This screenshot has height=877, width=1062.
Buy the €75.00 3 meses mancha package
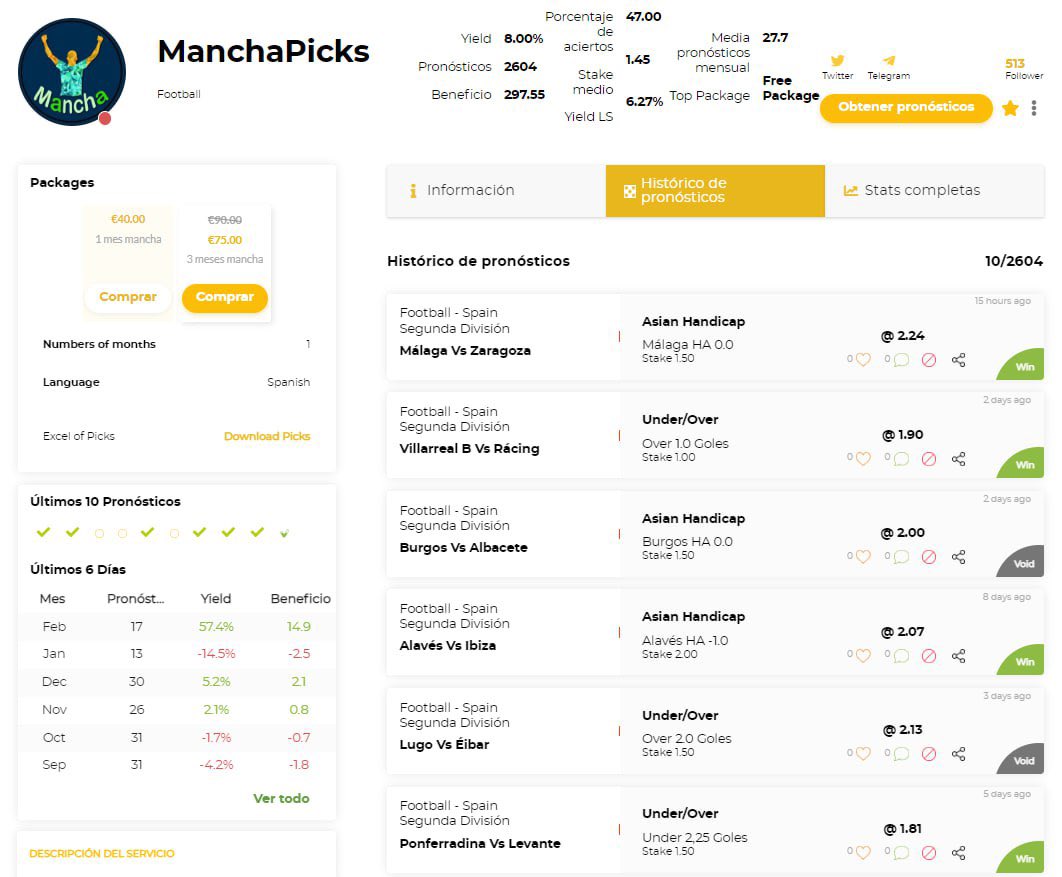click(225, 297)
